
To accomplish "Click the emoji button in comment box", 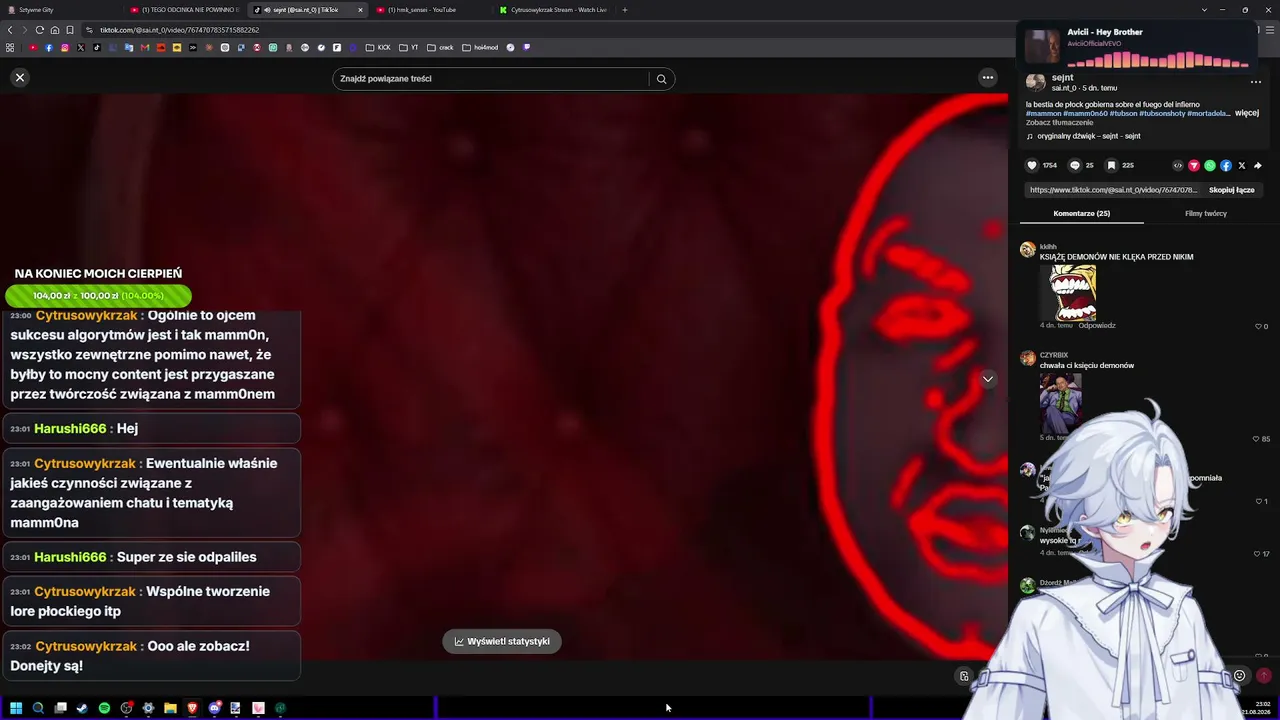I will (x=1239, y=676).
